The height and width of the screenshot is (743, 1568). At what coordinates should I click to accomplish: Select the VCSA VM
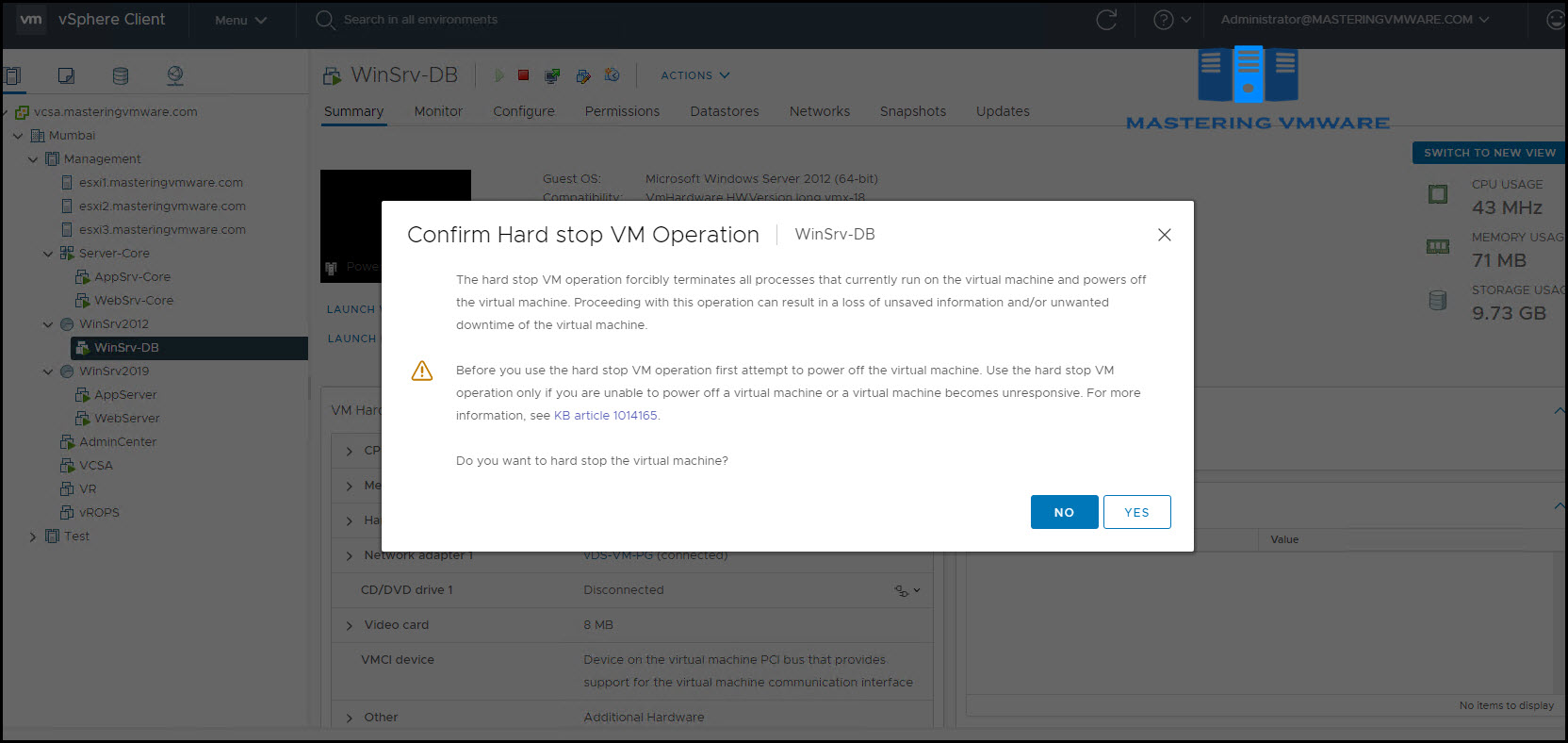[96, 466]
